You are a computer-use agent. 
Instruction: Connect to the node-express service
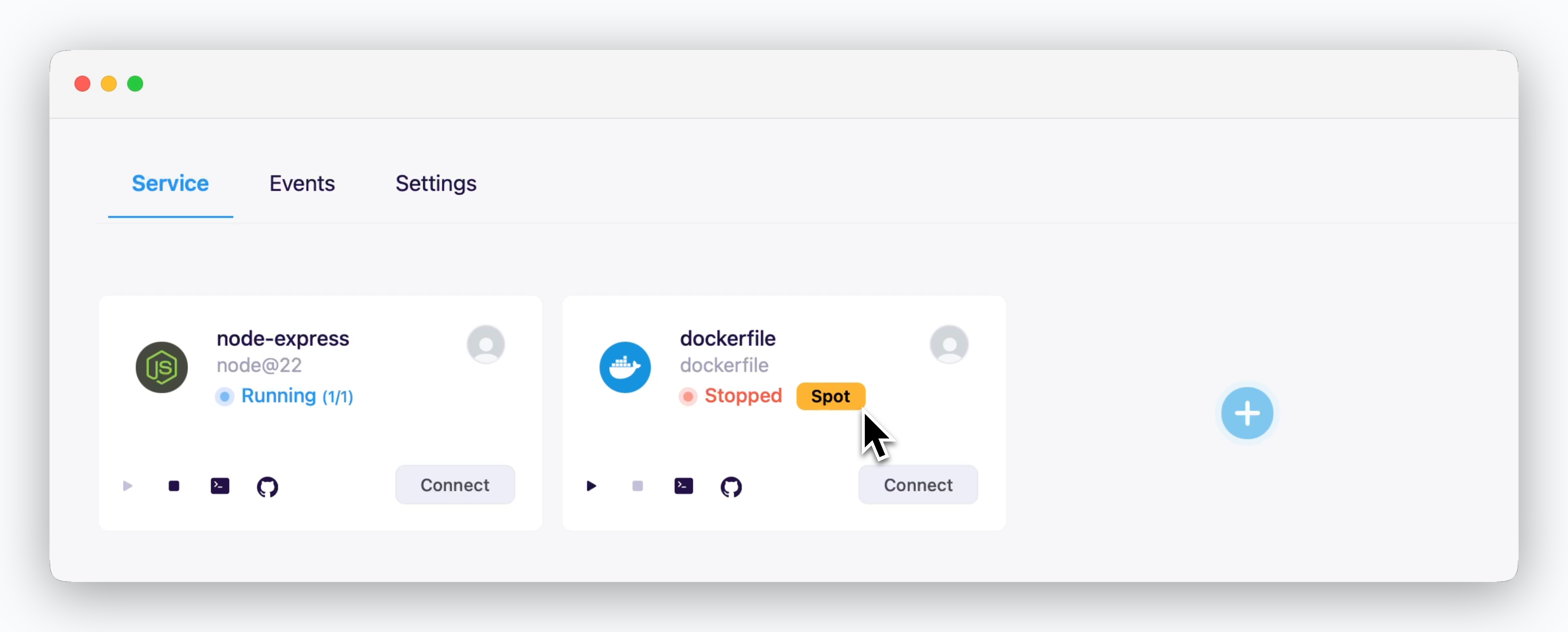point(455,485)
